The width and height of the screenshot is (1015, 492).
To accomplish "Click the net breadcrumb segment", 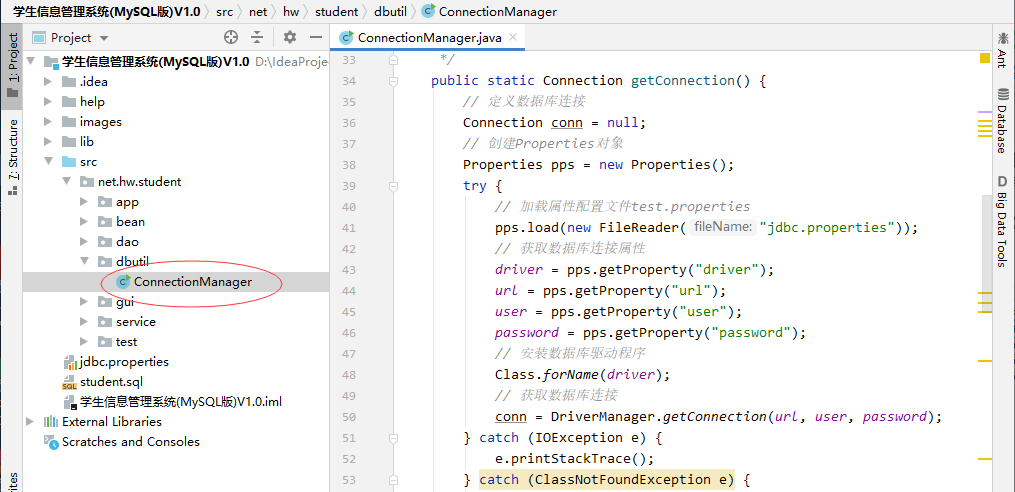I will (258, 12).
